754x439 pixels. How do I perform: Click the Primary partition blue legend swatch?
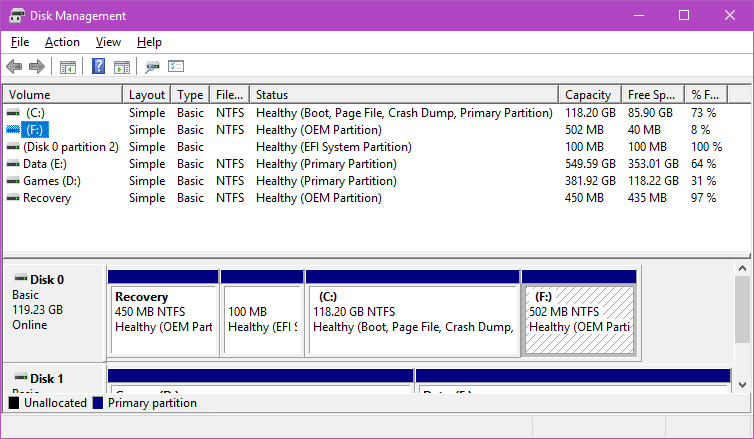(x=97, y=404)
